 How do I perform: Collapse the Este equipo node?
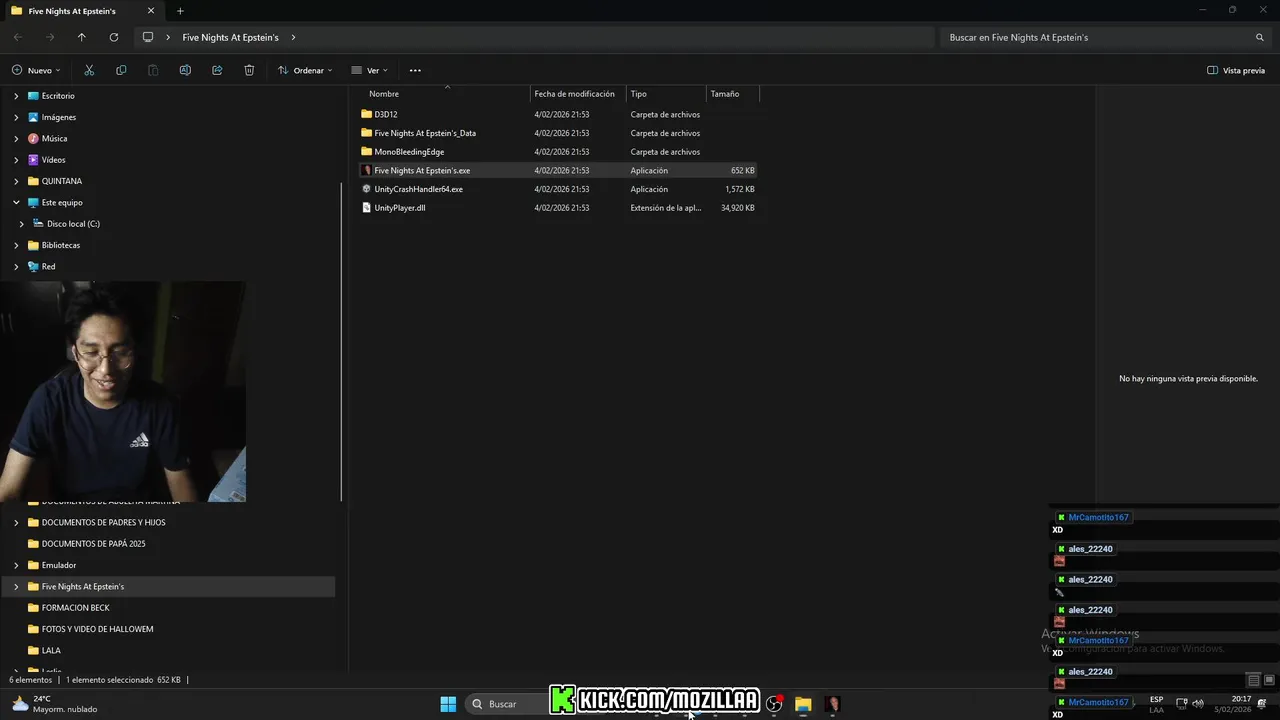point(16,202)
